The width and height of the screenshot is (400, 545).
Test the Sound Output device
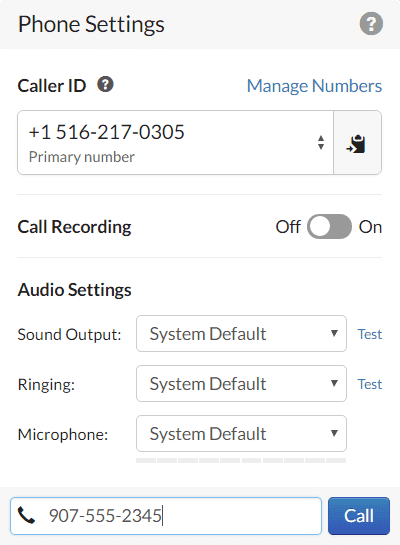pyautogui.click(x=370, y=334)
